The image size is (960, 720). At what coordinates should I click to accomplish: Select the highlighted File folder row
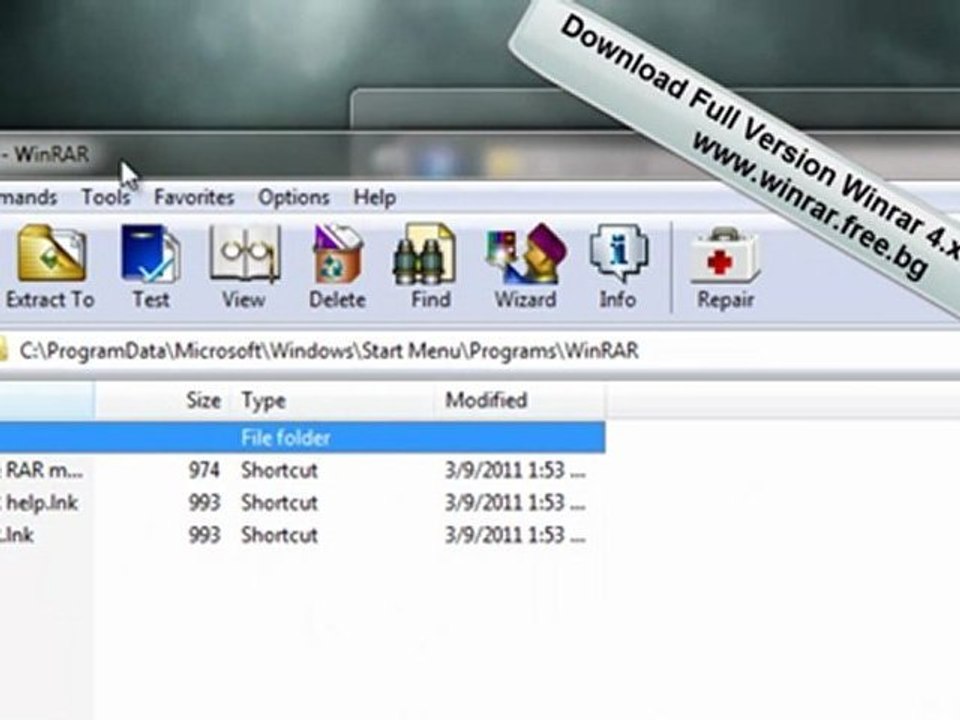[x=302, y=438]
